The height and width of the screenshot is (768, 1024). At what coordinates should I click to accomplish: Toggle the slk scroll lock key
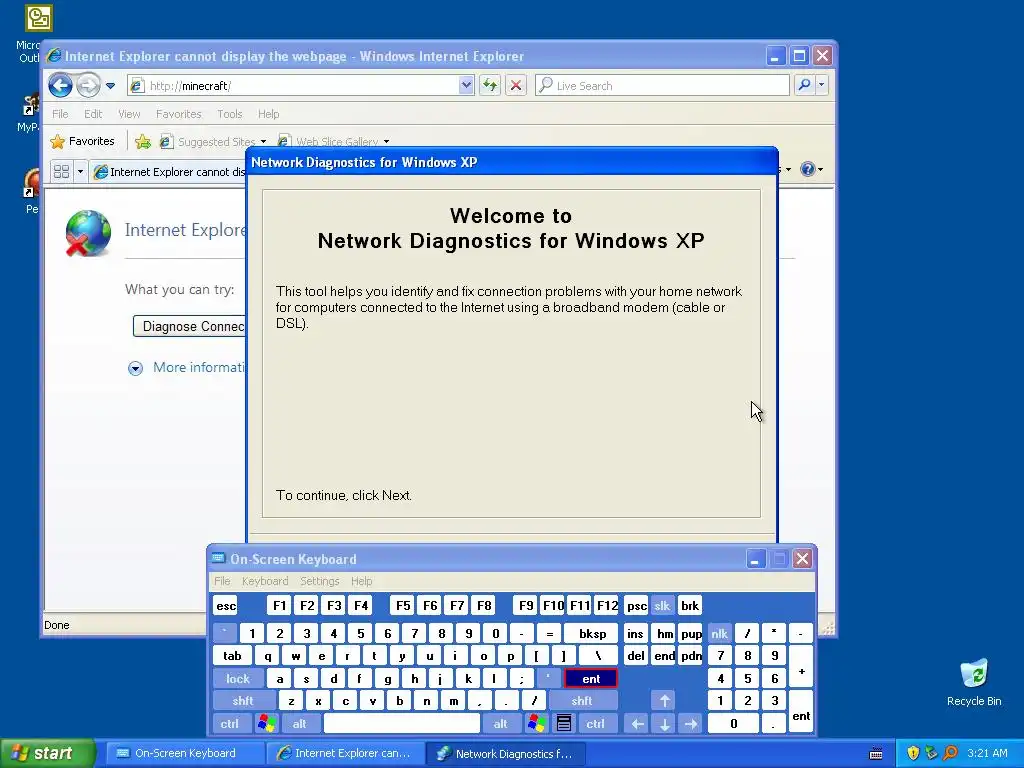point(662,605)
